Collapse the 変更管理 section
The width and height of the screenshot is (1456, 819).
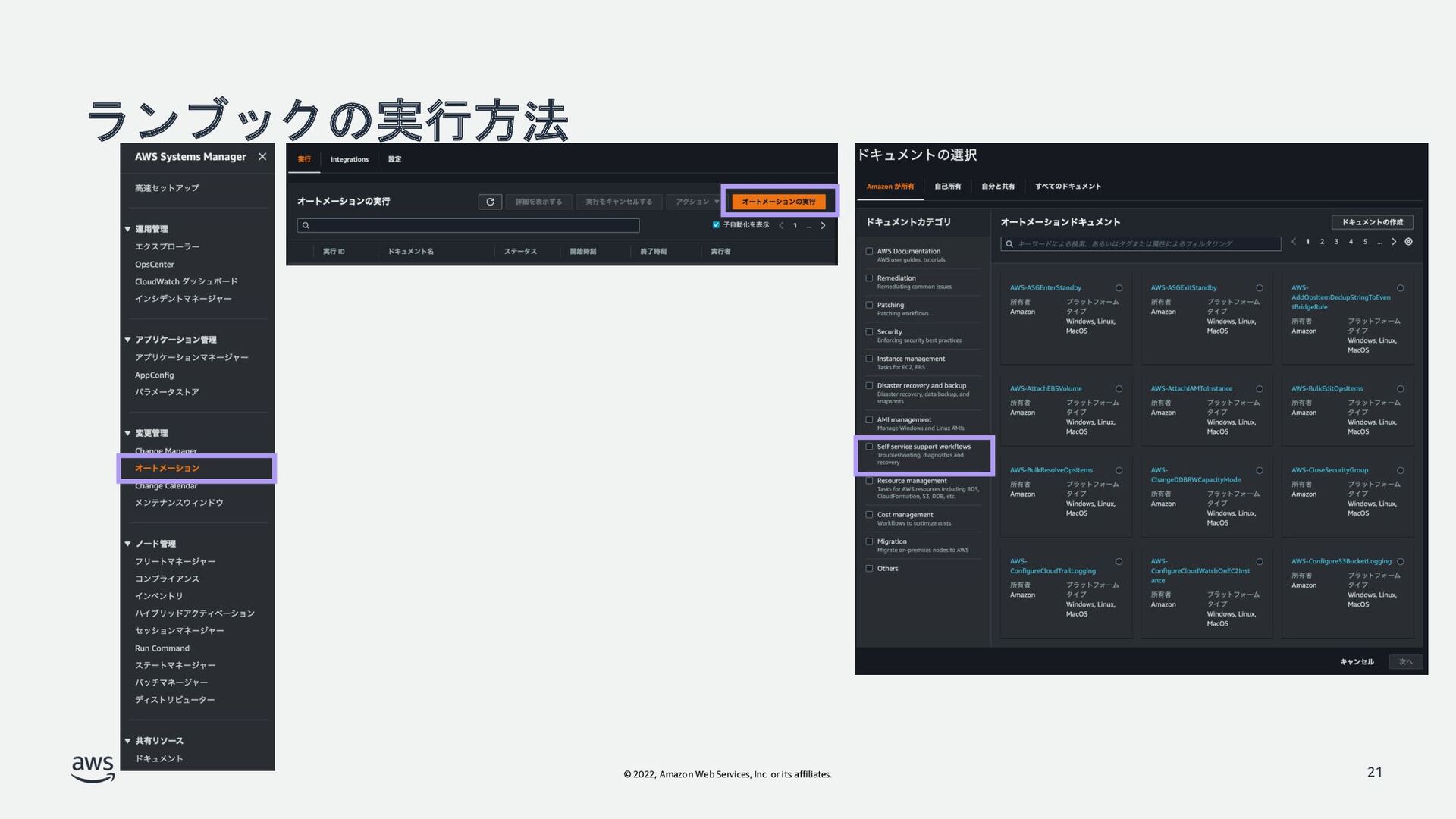click(127, 433)
